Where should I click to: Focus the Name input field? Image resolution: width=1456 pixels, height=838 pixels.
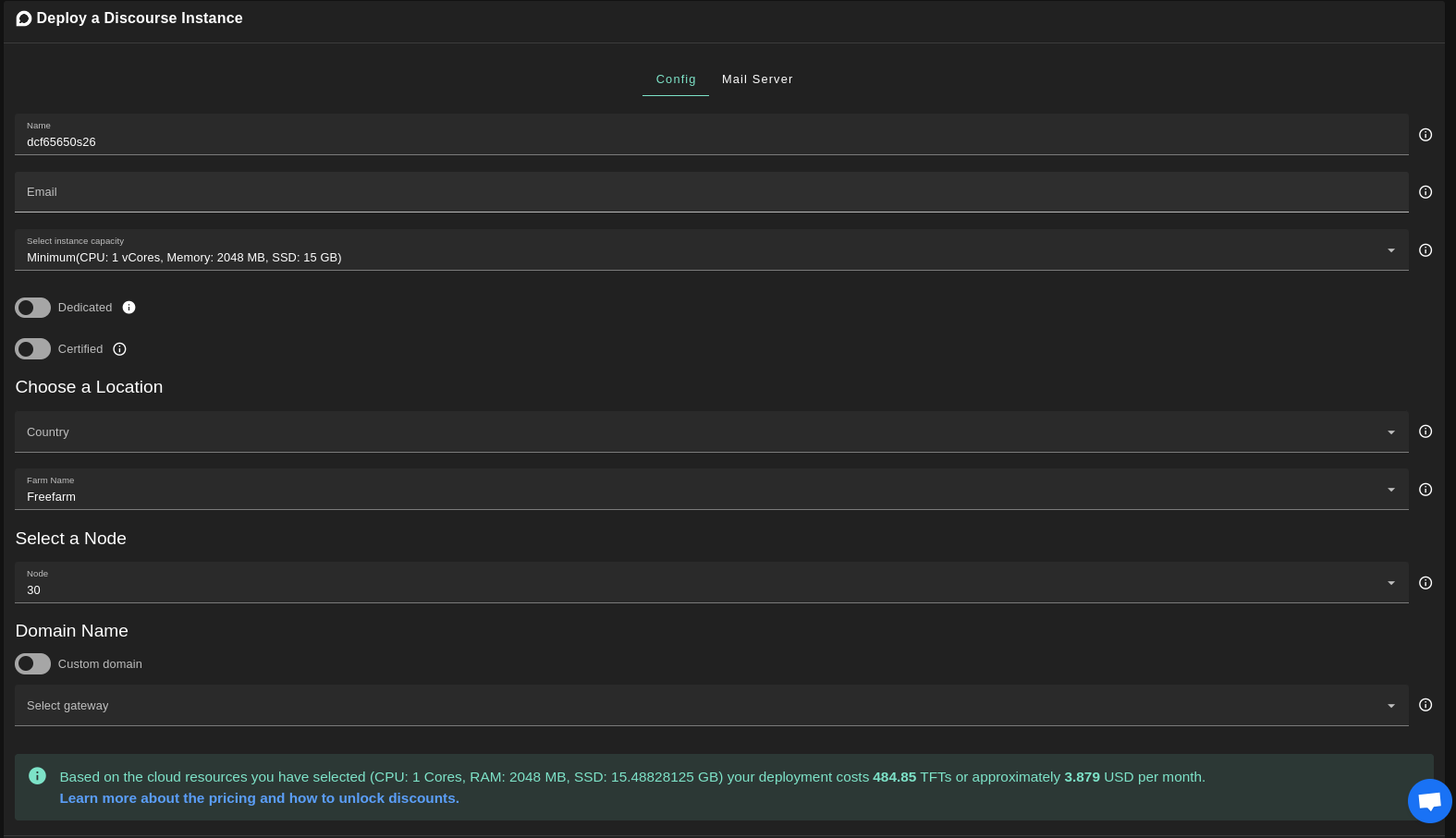click(x=712, y=135)
